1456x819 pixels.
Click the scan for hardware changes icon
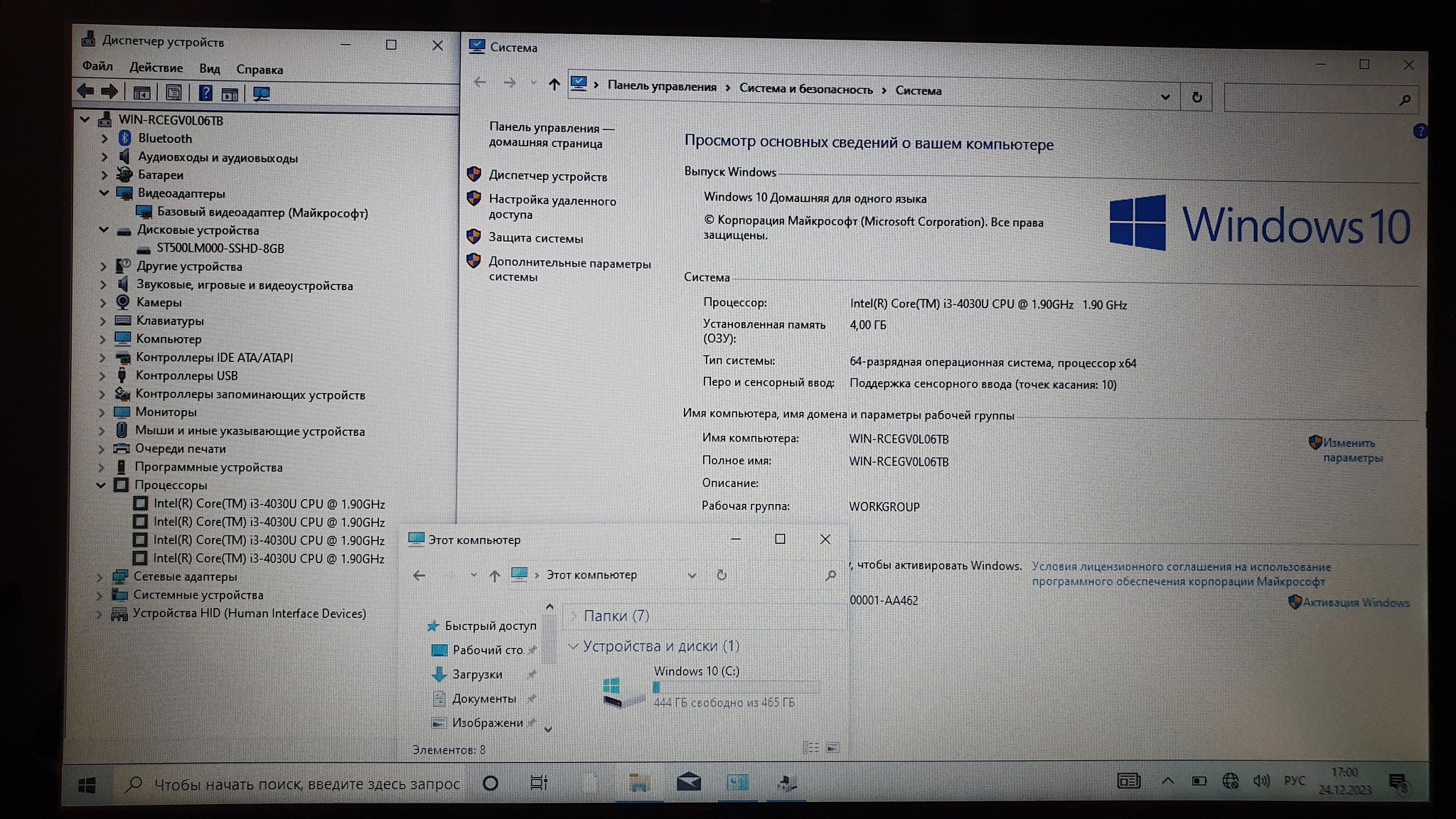[x=261, y=94]
